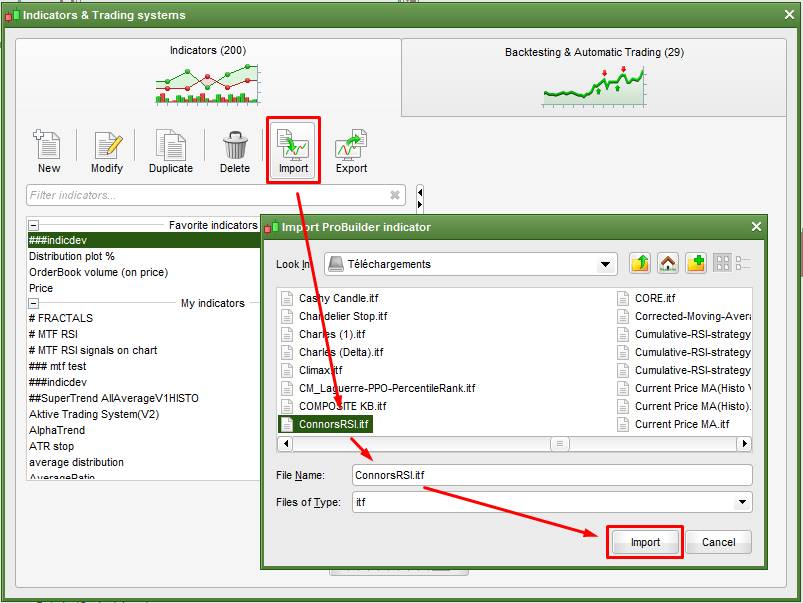Viewport: 803px width, 603px height.
Task: Select COMPOSITE KB.itf file
Action: pyautogui.click(x=343, y=406)
